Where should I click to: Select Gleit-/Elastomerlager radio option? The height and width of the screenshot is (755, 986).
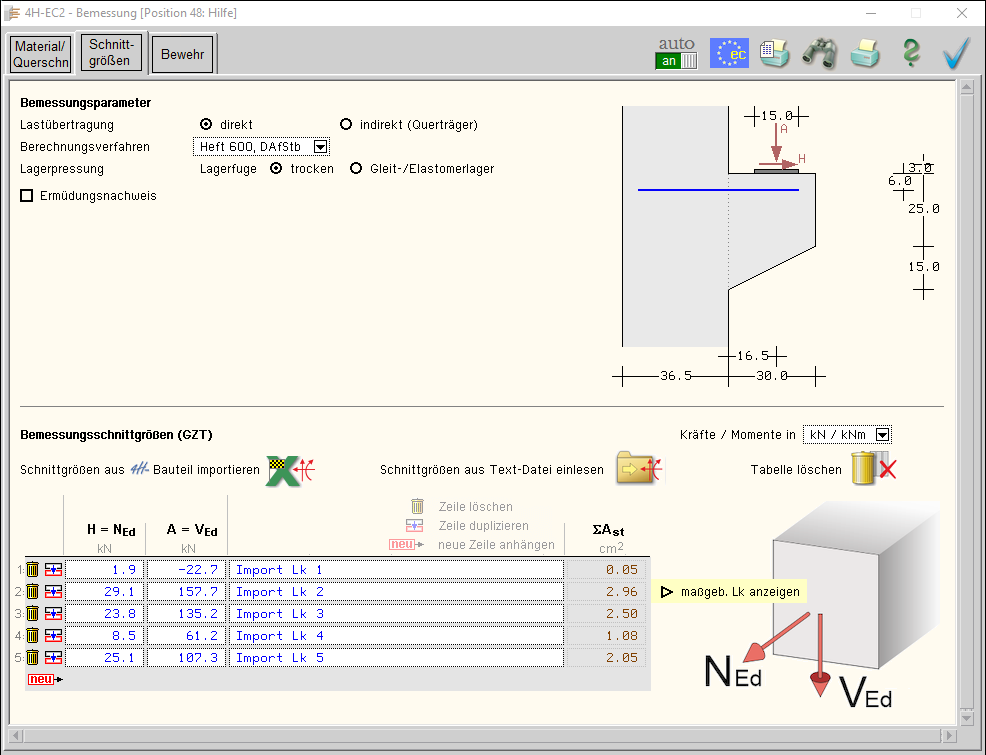coord(356,169)
